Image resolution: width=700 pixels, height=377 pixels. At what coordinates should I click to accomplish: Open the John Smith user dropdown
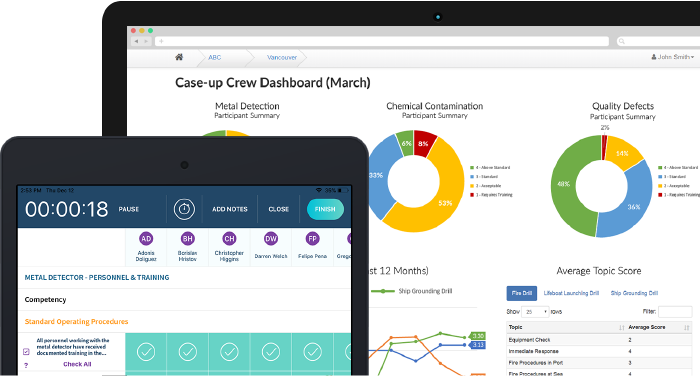point(672,57)
